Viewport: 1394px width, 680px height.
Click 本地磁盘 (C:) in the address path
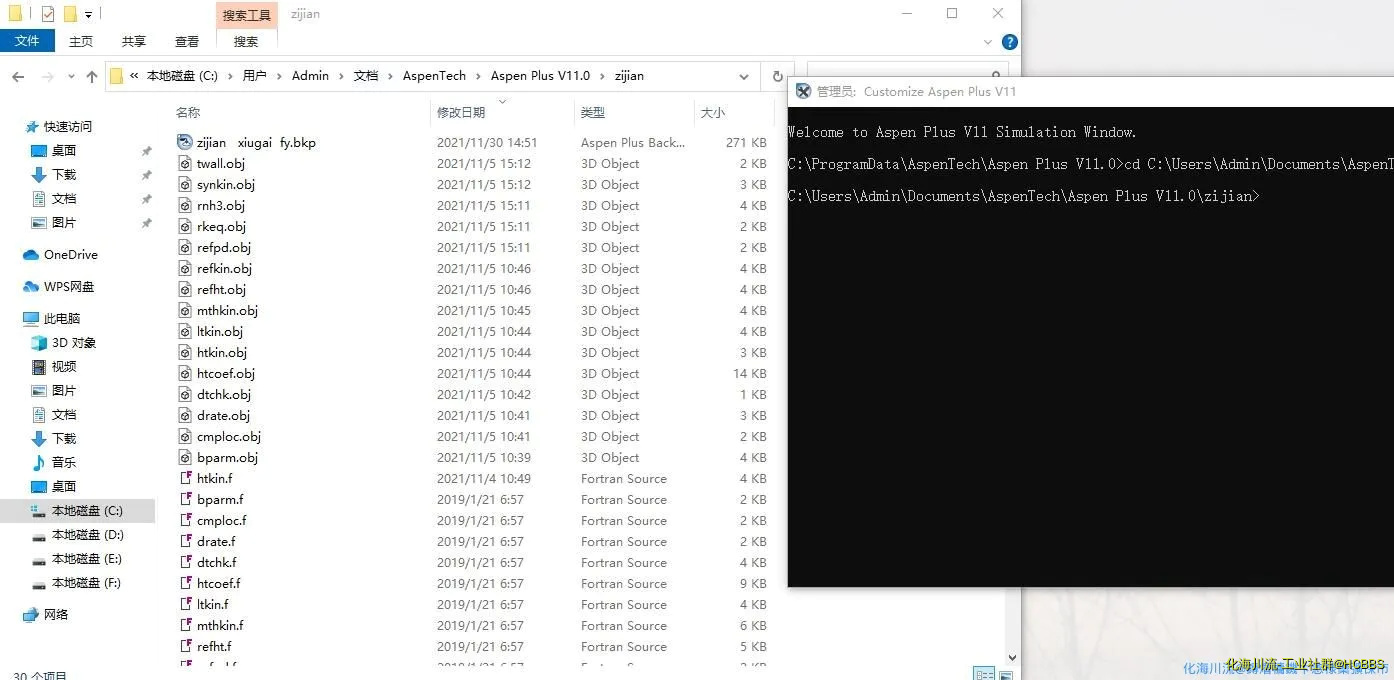point(182,76)
